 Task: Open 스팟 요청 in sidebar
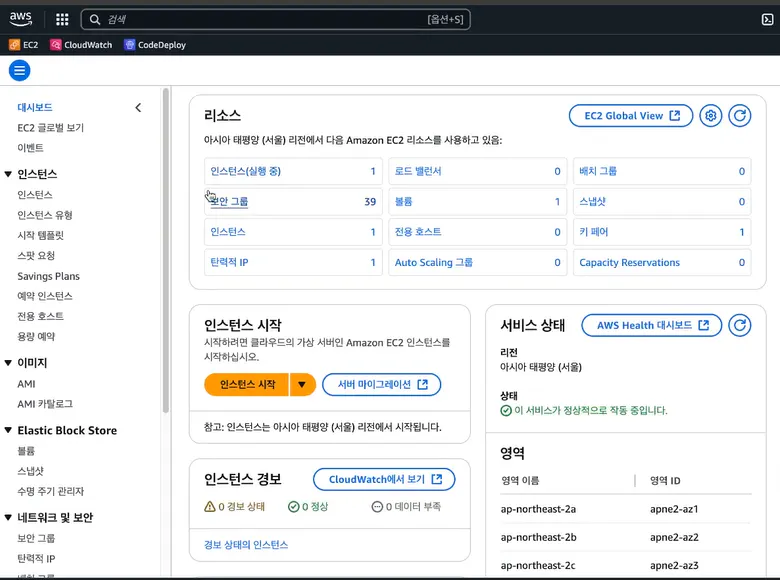pyautogui.click(x=36, y=256)
